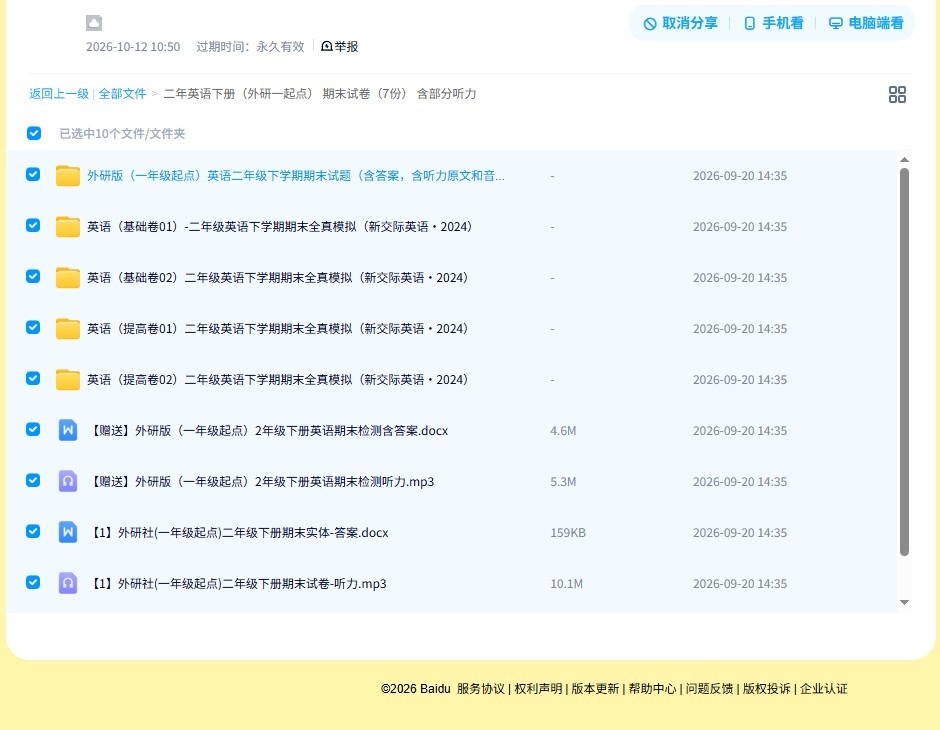Image resolution: width=940 pixels, height=730 pixels.
Task: Switch to grid view layout icon
Action: click(897, 94)
